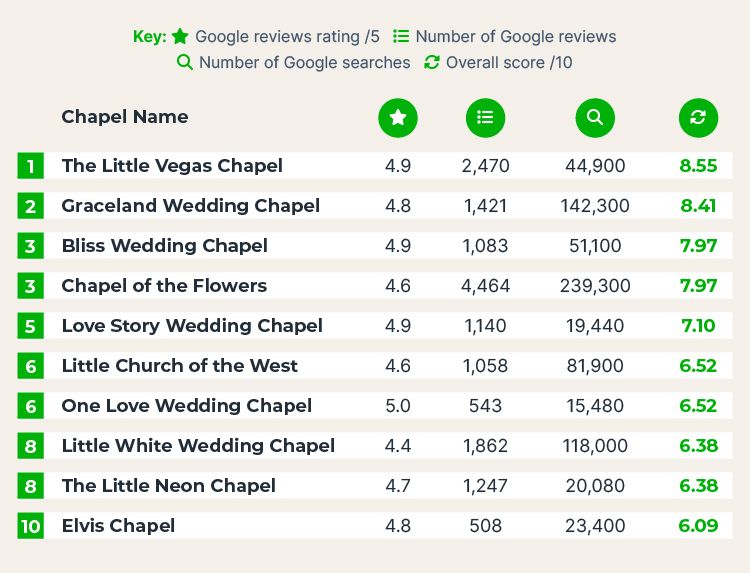The image size is (750, 573).
Task: Click the Chapel Name column header
Action: [x=125, y=117]
